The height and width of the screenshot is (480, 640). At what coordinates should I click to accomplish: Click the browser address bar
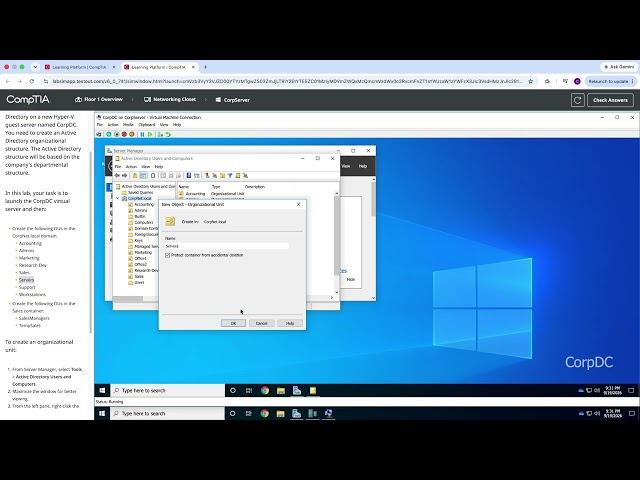click(287, 81)
